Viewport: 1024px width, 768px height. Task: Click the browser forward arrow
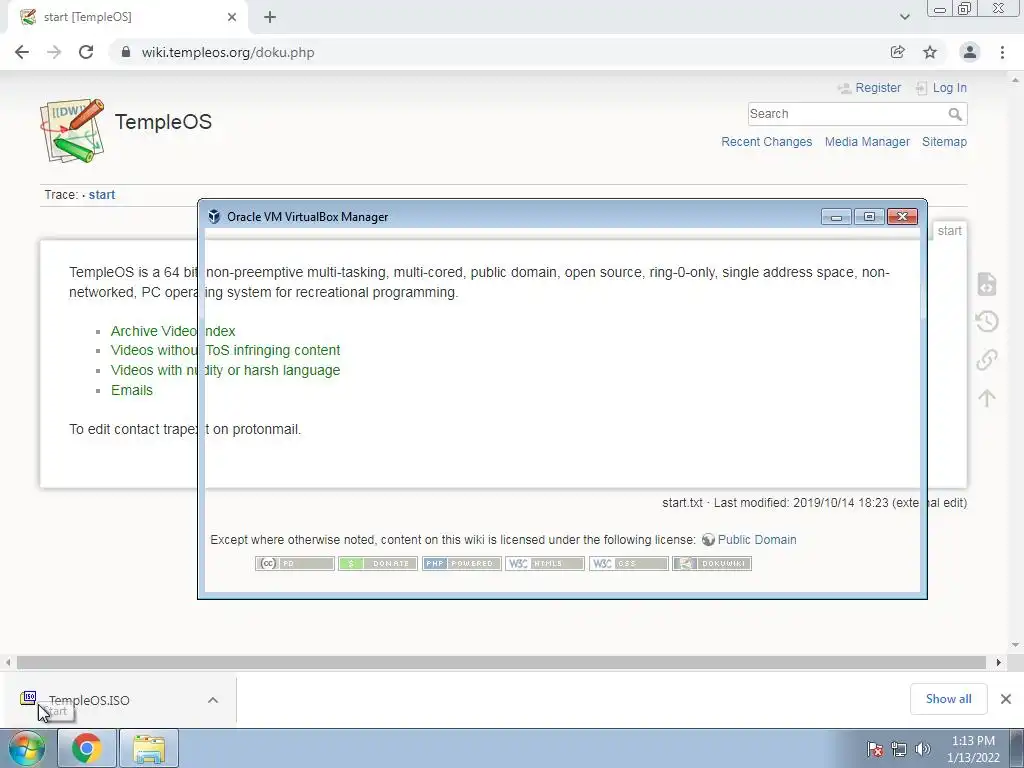[54, 52]
